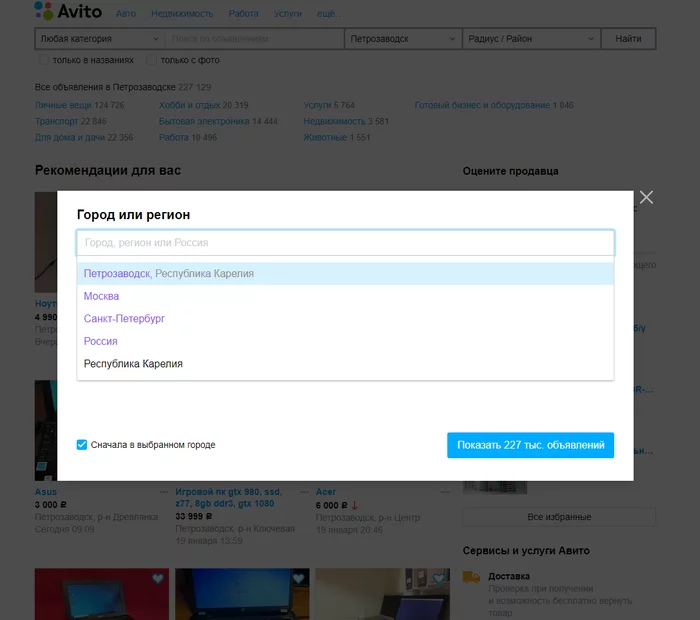Choose Россия from the list
The height and width of the screenshot is (620, 700).
click(345, 341)
